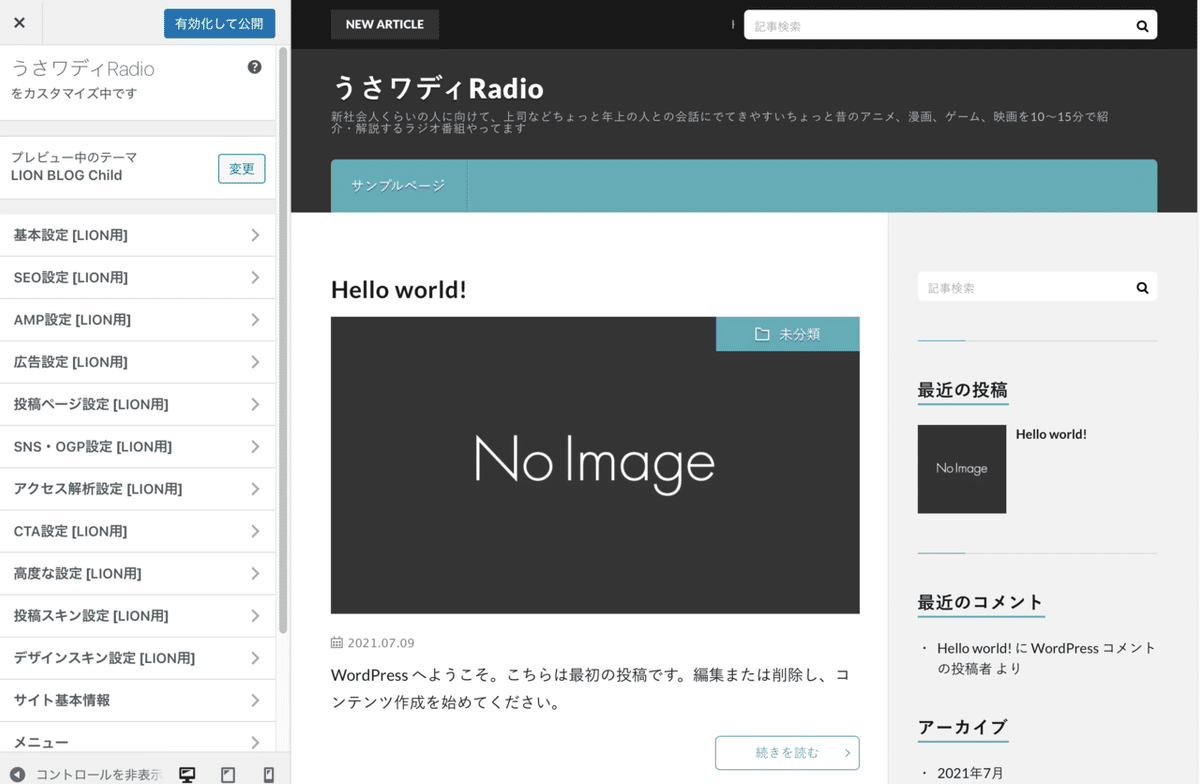Screen dimensions: 1200x784
Task: Open Hello world! link under 最近のコメント
Action: (974, 648)
